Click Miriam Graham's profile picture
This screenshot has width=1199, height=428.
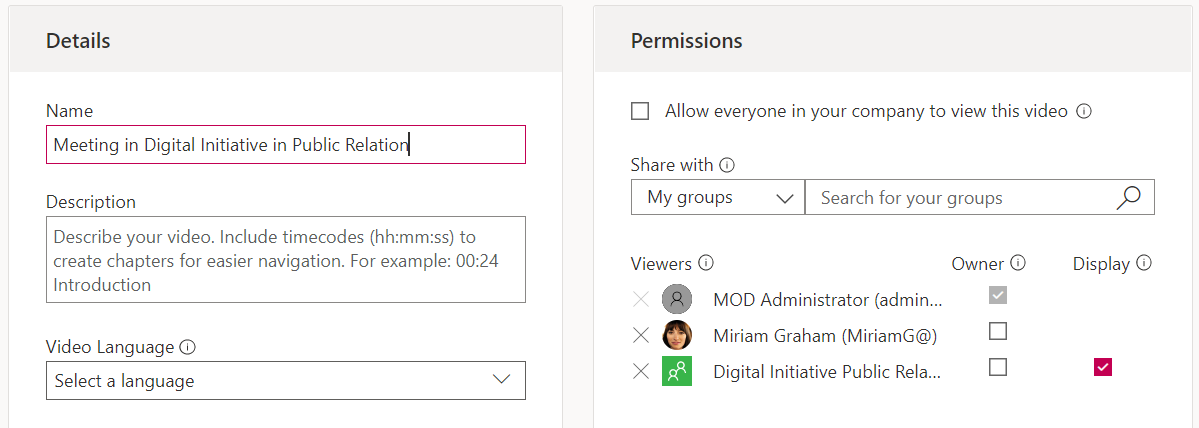point(677,334)
